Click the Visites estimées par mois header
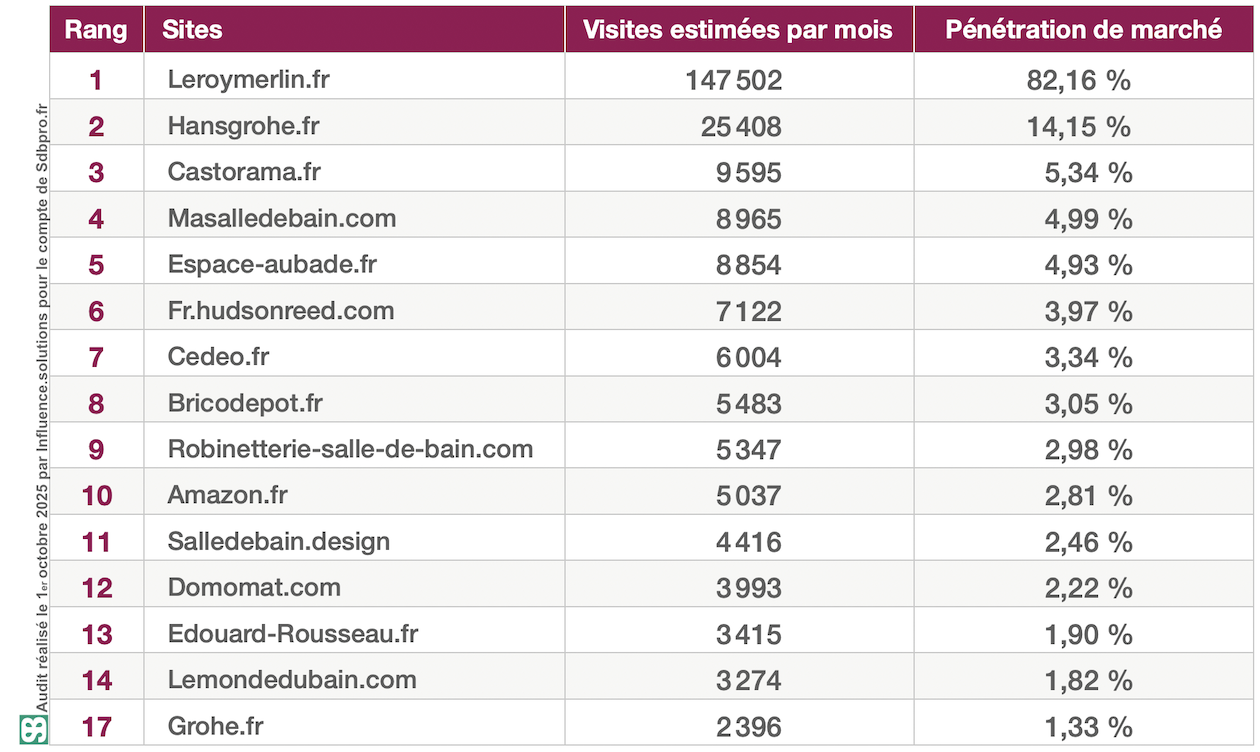The image size is (1260, 752). pos(738,30)
